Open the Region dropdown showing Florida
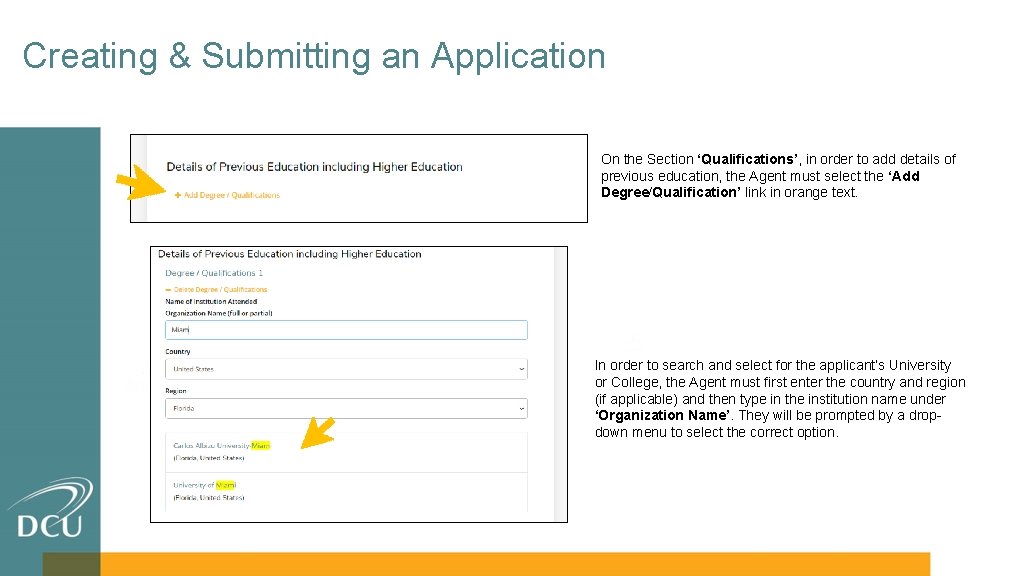This screenshot has width=1024, height=576. 346,408
